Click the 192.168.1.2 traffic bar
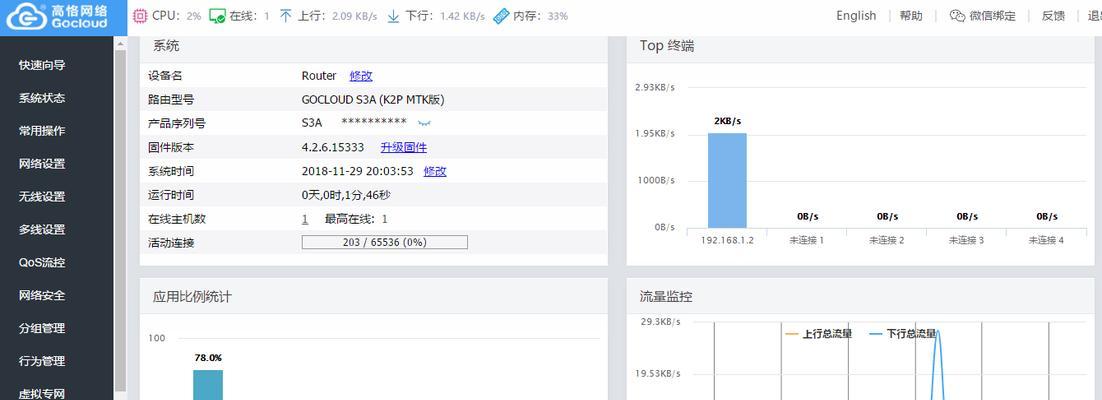Image resolution: width=1102 pixels, height=400 pixels. pos(727,181)
